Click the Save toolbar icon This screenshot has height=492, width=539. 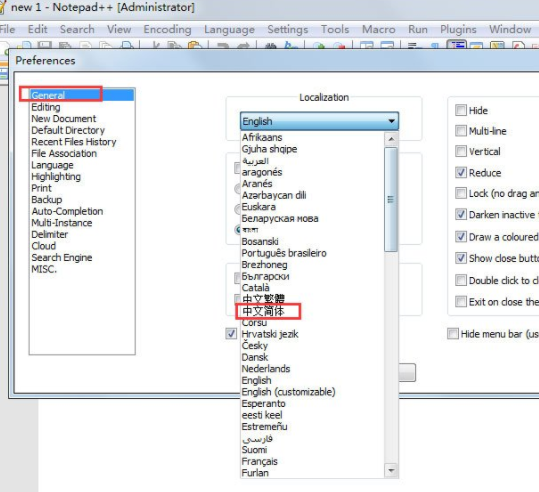pyautogui.click(x=45, y=45)
